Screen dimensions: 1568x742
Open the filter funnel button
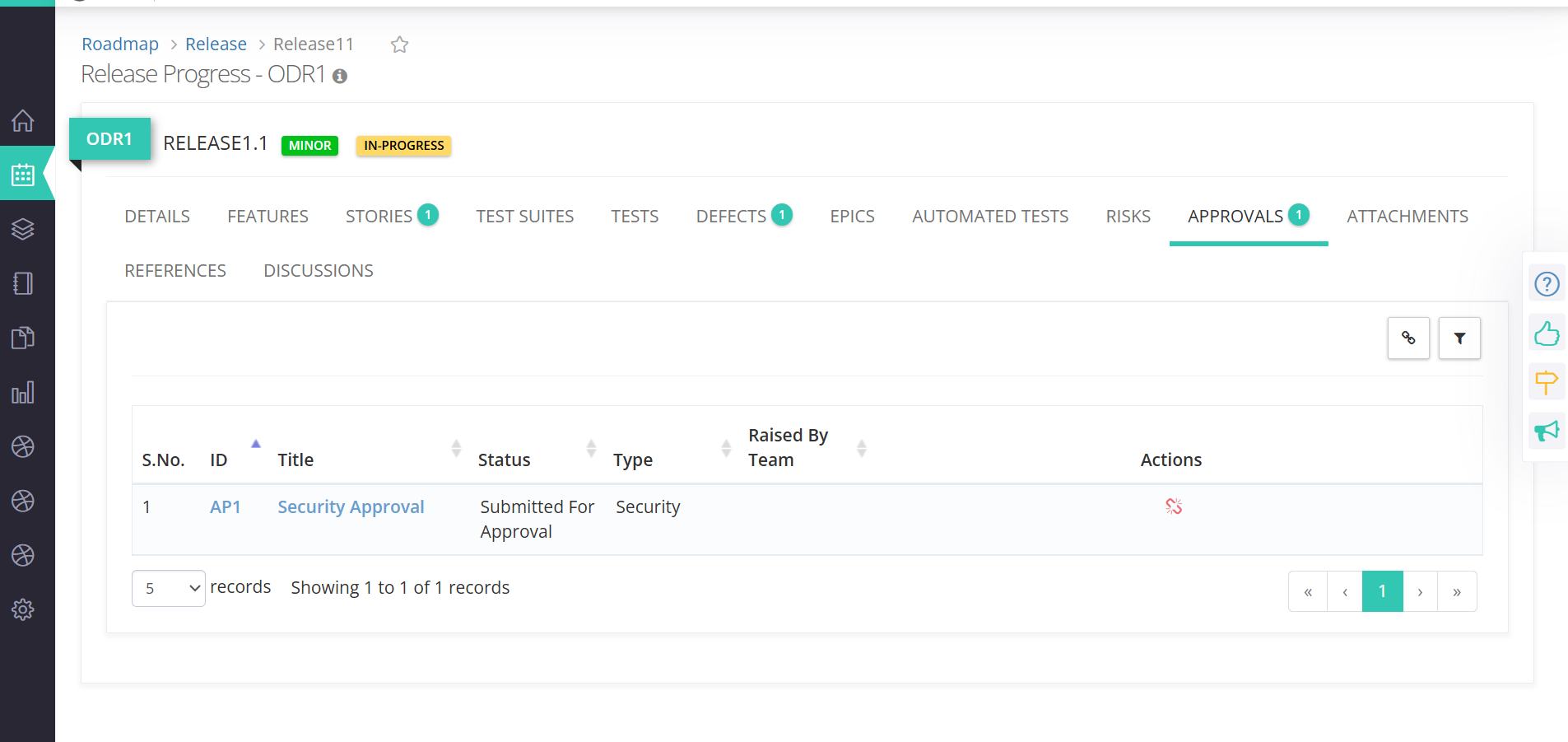click(x=1459, y=338)
